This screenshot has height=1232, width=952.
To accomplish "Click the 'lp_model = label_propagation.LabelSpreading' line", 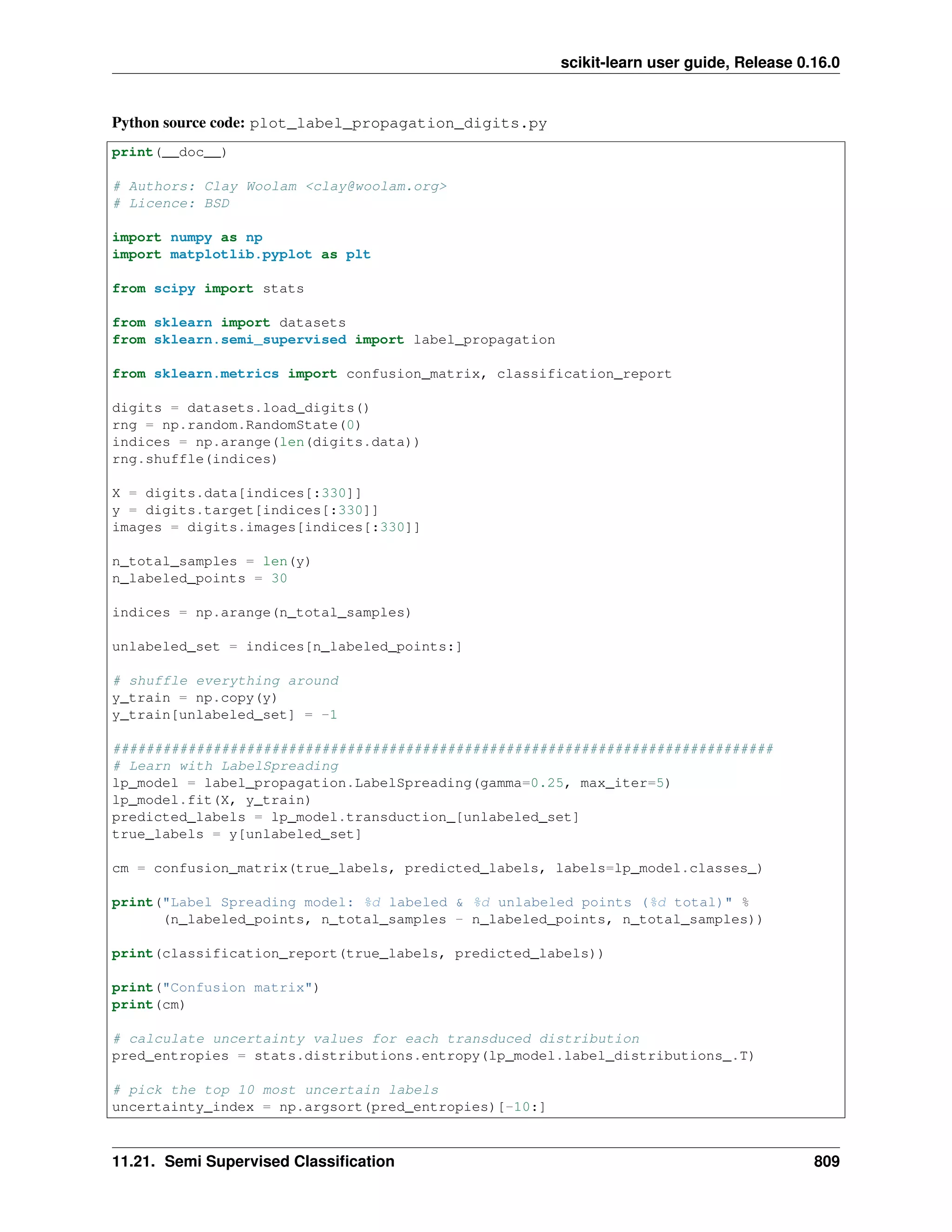I will point(391,783).
